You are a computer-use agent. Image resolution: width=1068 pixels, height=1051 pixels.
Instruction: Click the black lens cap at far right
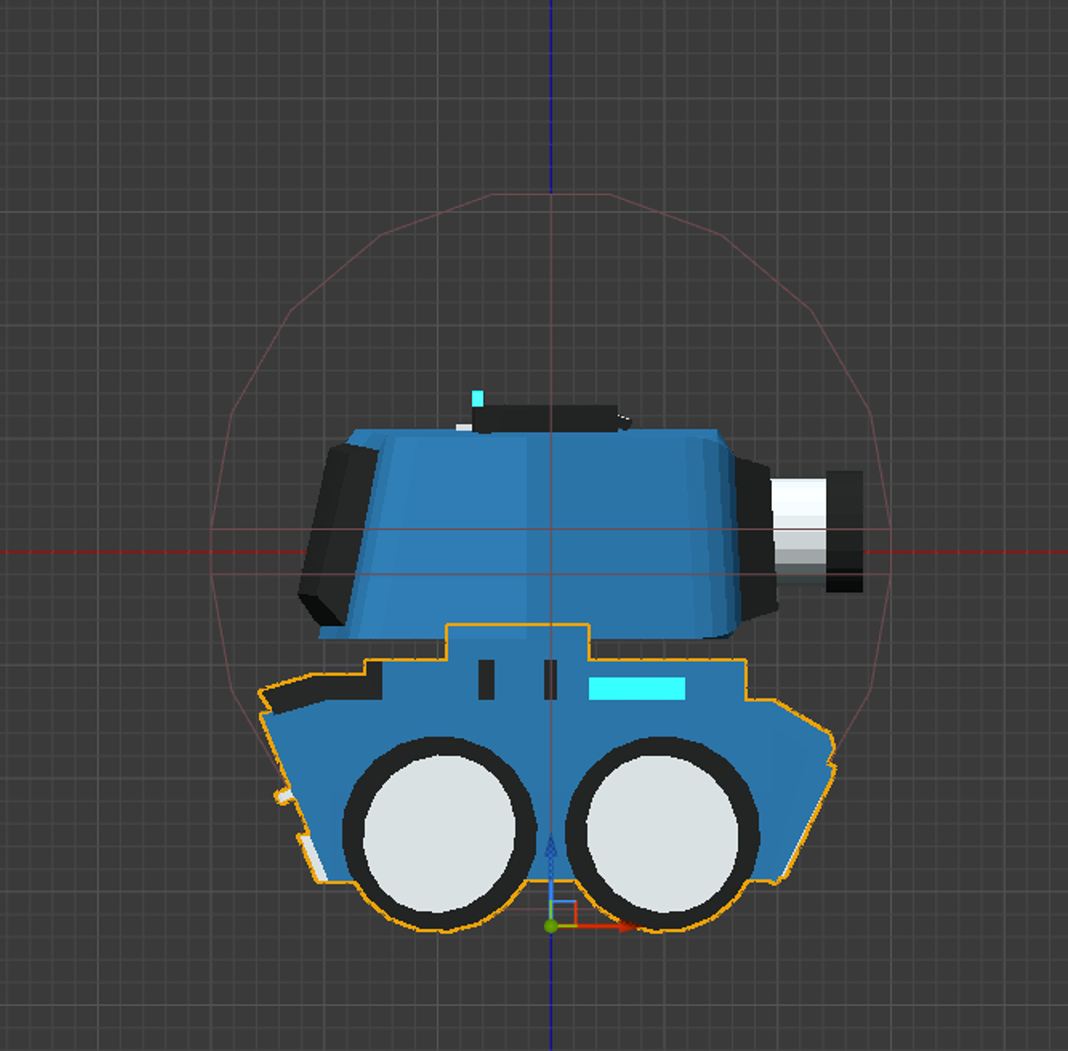(845, 531)
